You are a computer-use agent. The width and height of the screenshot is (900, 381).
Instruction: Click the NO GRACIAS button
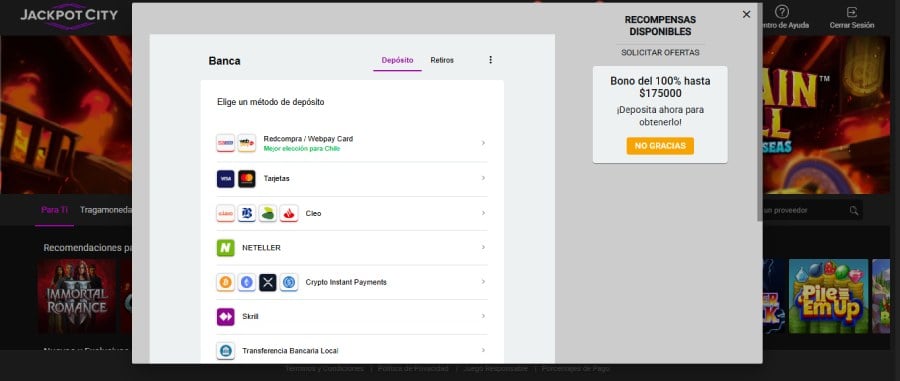[660, 146]
